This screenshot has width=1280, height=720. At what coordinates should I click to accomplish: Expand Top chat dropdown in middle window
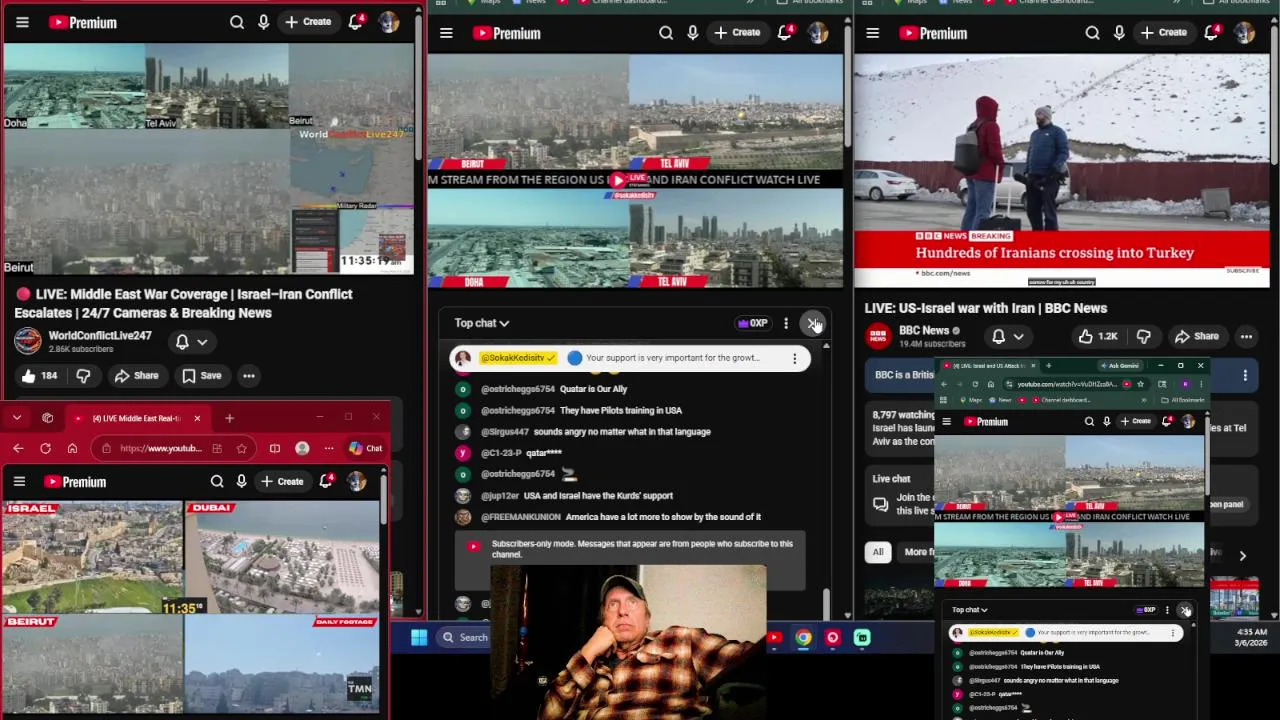pyautogui.click(x=482, y=323)
